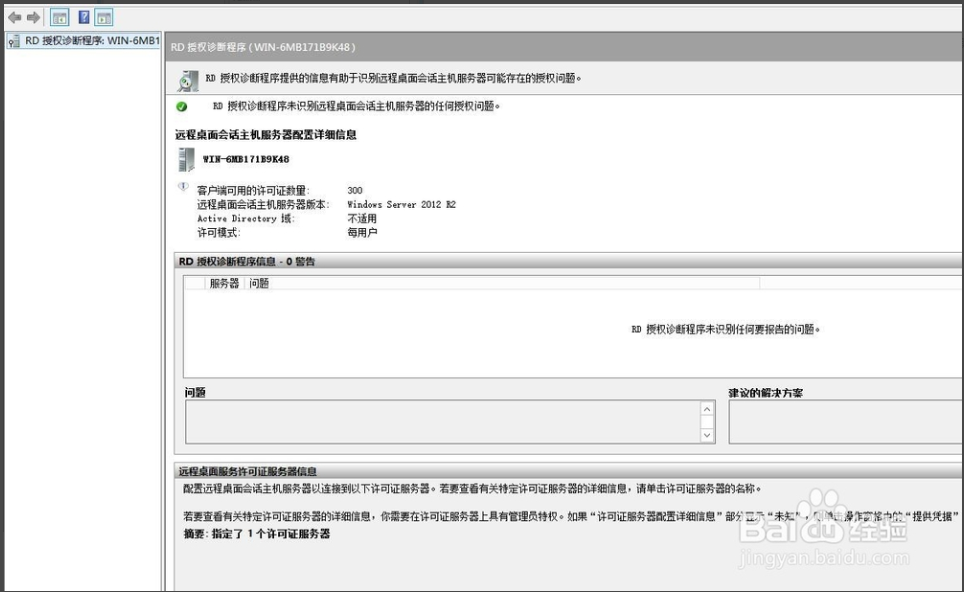Click message RD 授权诊断程序未识别任何要报告的问题

pos(726,330)
